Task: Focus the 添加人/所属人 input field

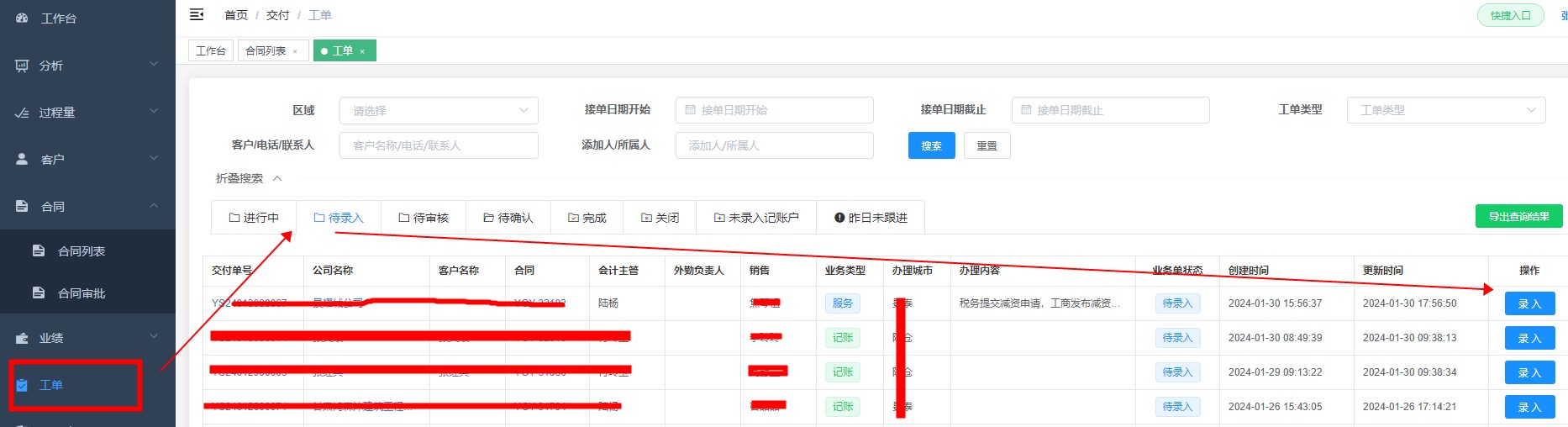Action: point(775,145)
